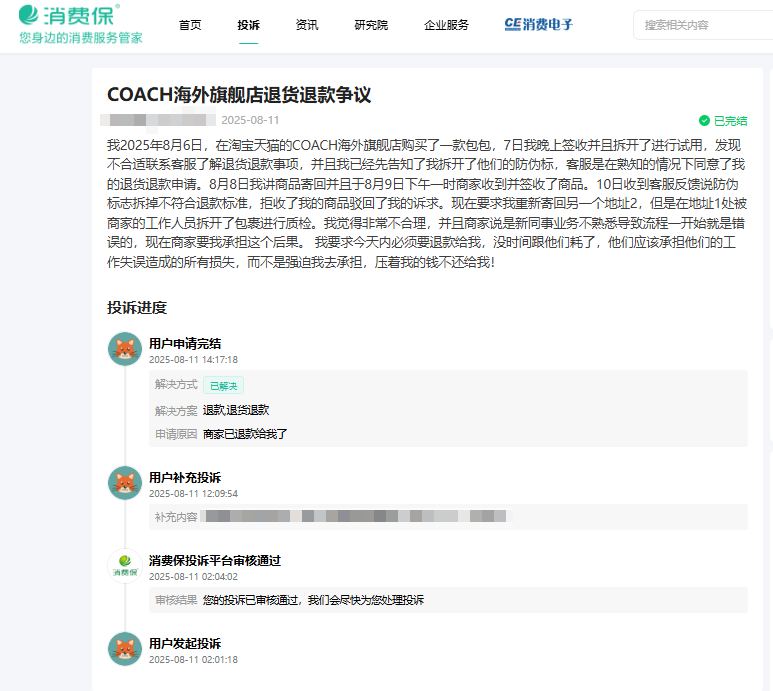This screenshot has width=773, height=691.
Task: Click the complaint title COACH海外旗舰店退货退款争议
Action: pos(239,95)
